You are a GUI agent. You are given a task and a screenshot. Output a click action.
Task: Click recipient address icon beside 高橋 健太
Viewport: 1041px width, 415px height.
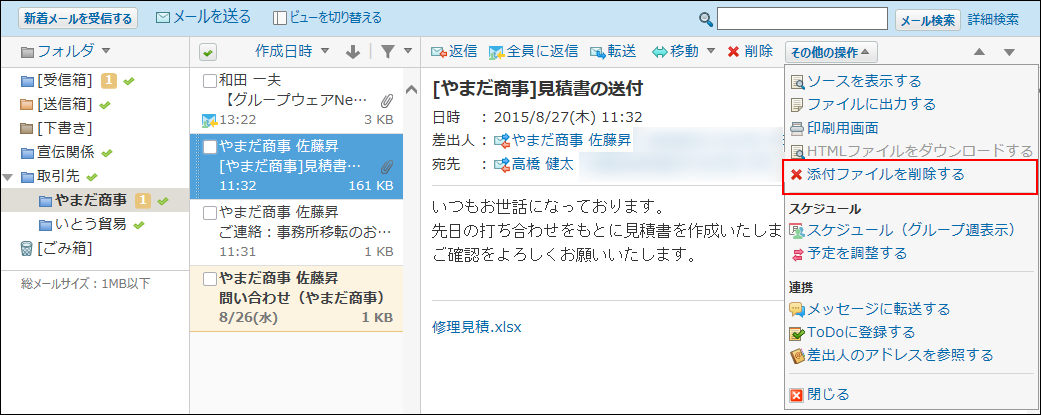pyautogui.click(x=502, y=164)
